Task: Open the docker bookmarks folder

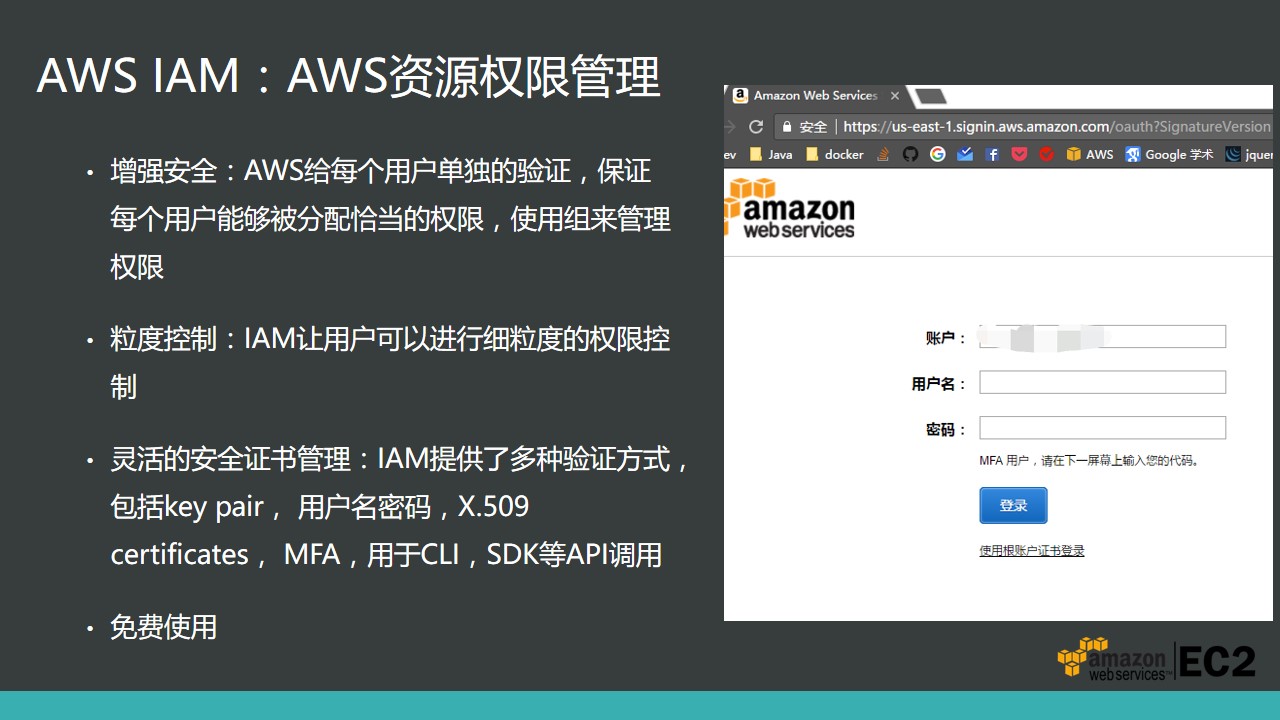Action: tap(834, 154)
